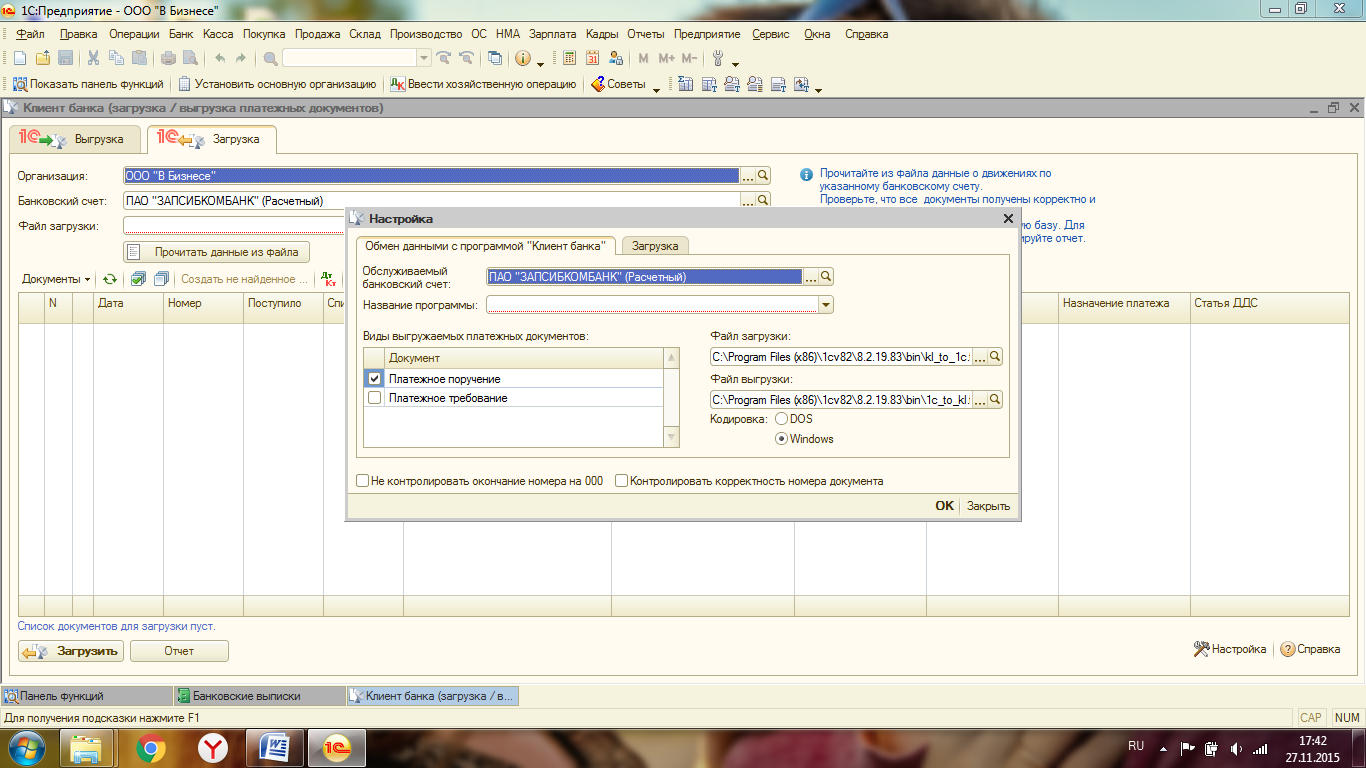
Task: Switch to Загрузка tab in Настройка dialog
Action: click(655, 246)
